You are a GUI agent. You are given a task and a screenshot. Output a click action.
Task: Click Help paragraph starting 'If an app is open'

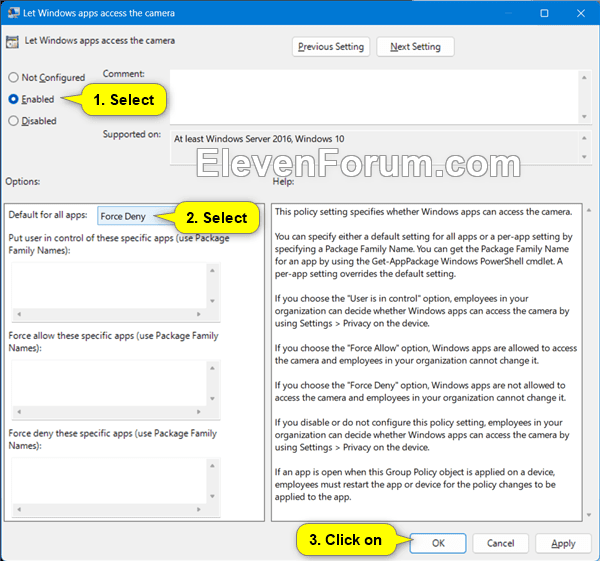coord(415,484)
